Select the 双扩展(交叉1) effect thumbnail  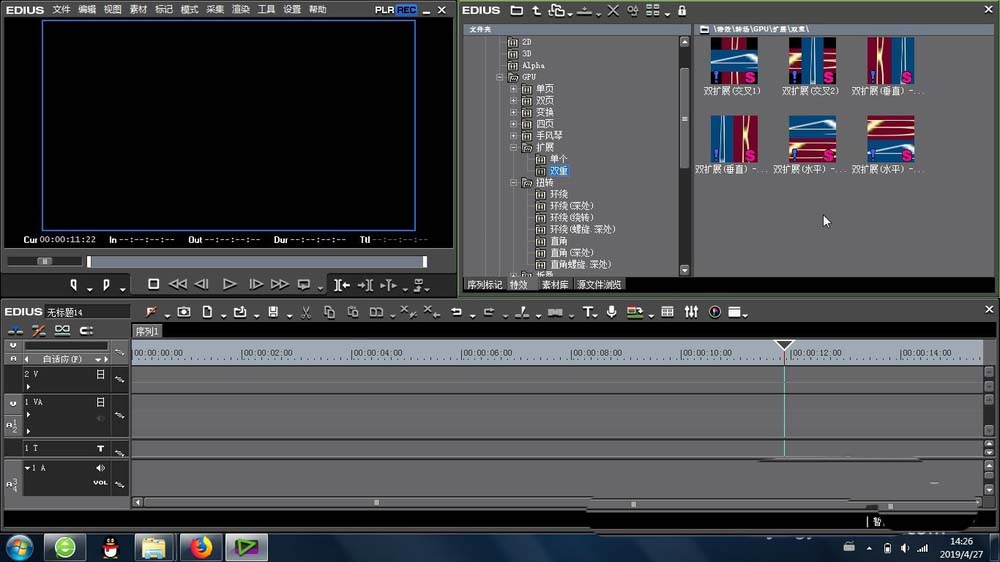(x=733, y=62)
